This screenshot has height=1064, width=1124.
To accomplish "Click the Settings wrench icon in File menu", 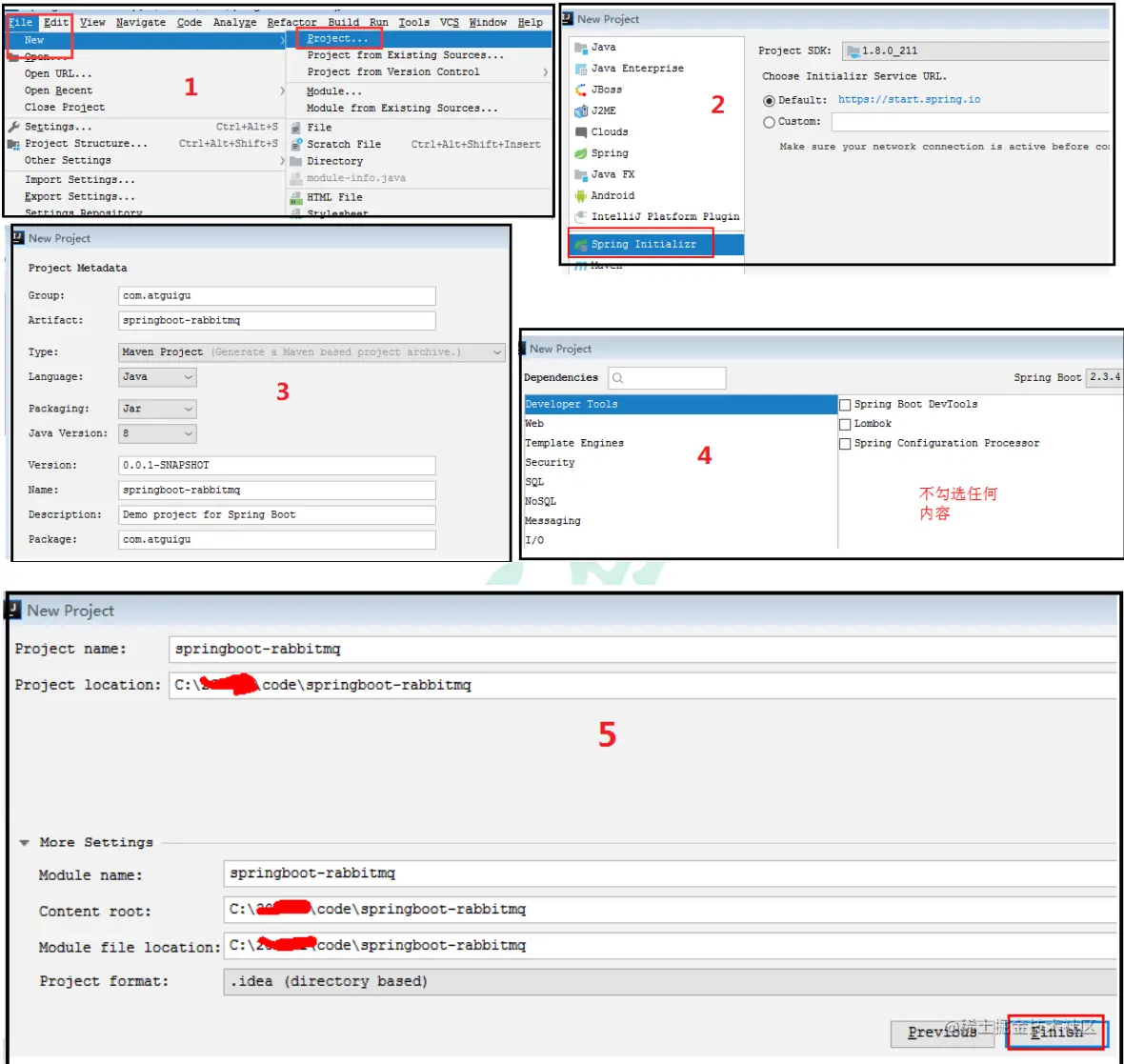I will [x=13, y=127].
